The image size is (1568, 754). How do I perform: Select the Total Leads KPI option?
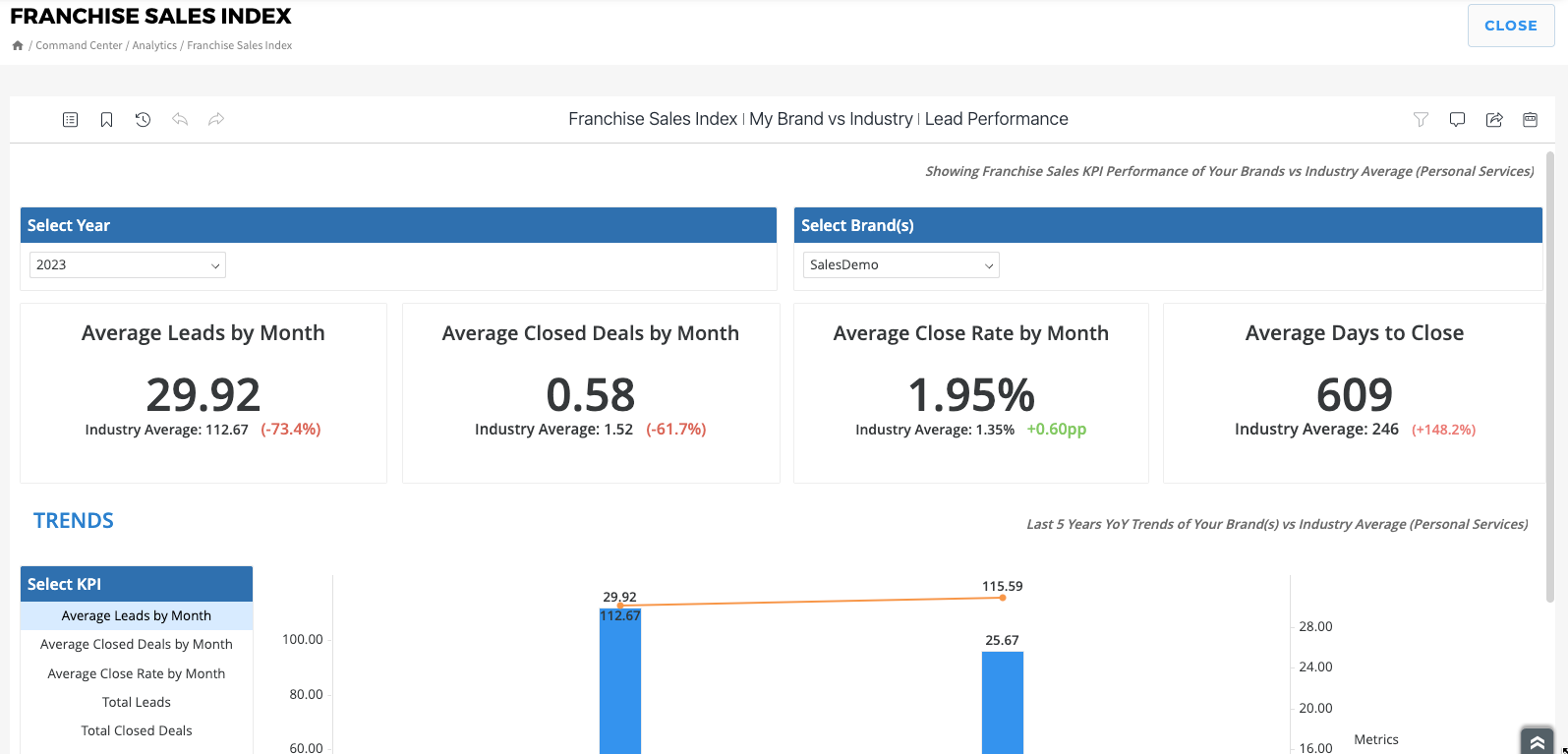[x=137, y=703]
